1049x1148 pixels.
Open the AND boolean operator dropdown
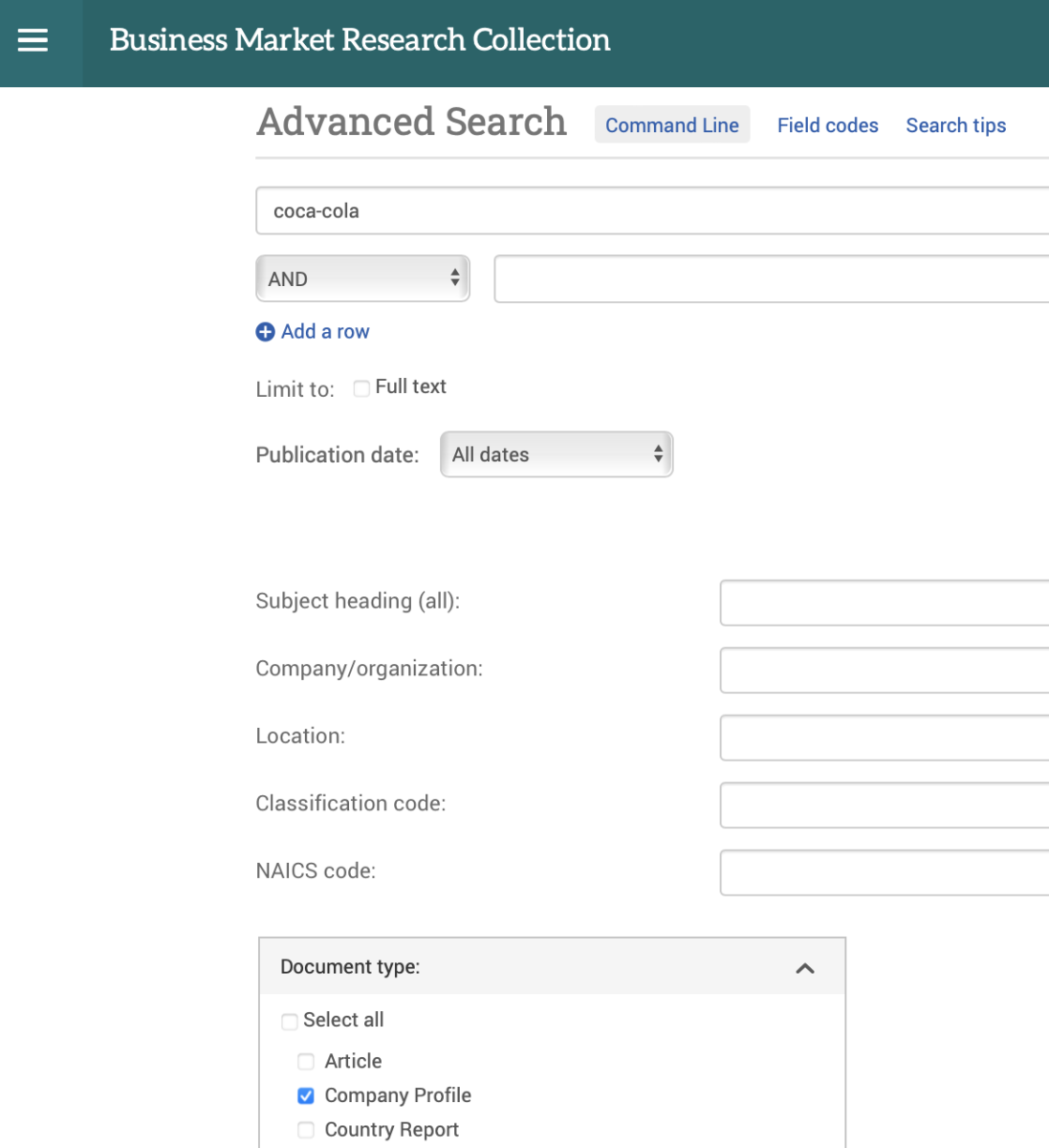point(362,278)
